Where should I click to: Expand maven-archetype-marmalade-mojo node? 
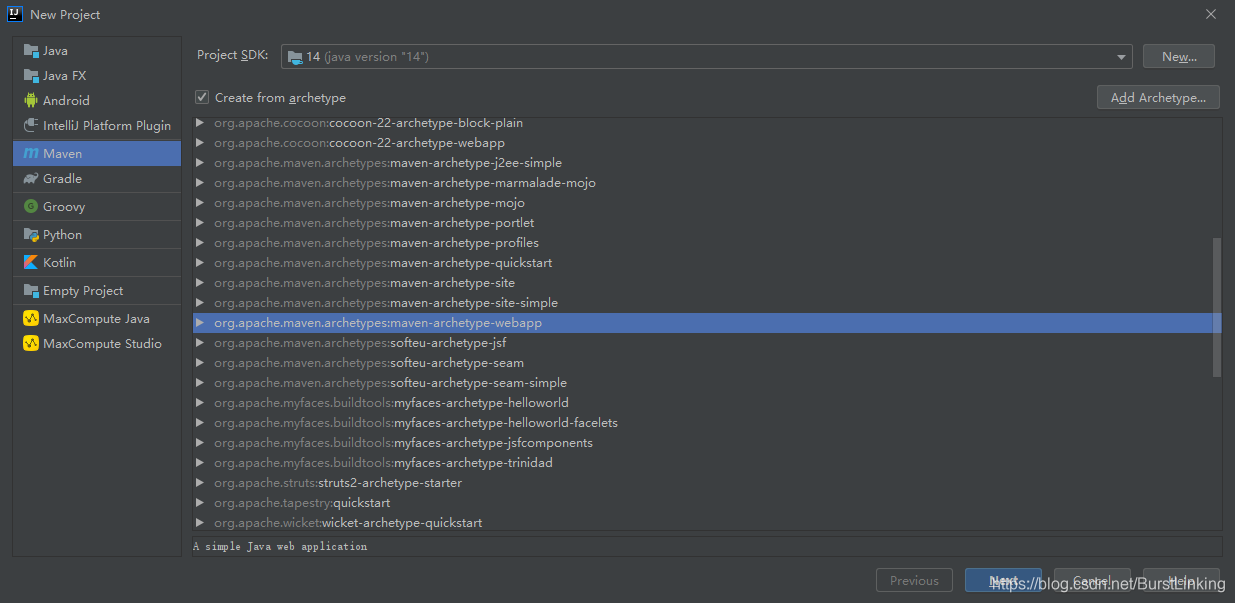tap(200, 183)
